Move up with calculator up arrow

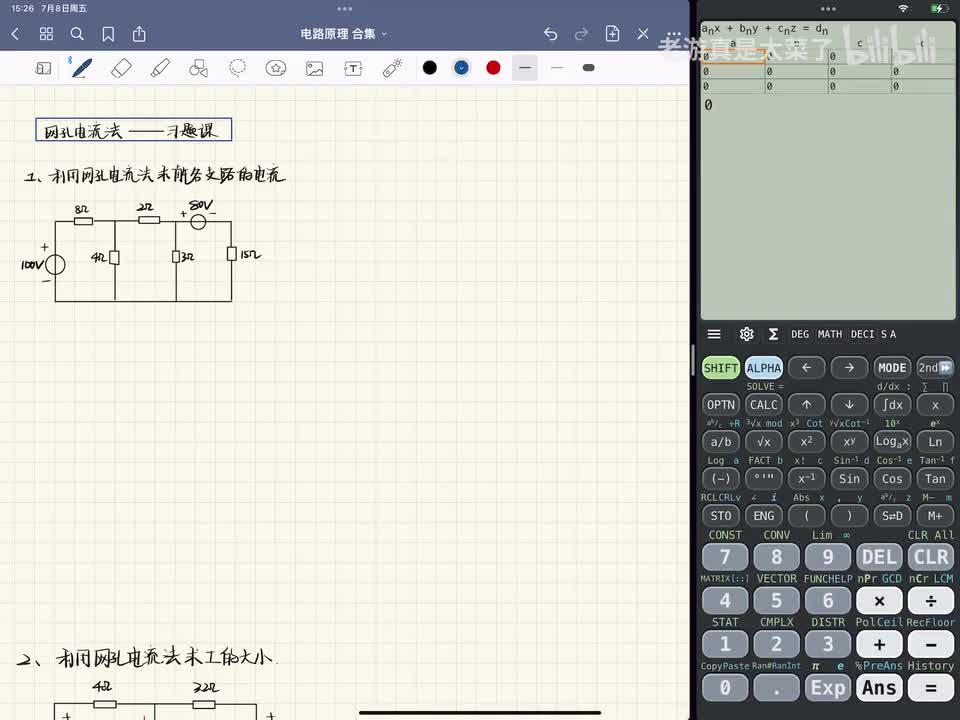(806, 405)
